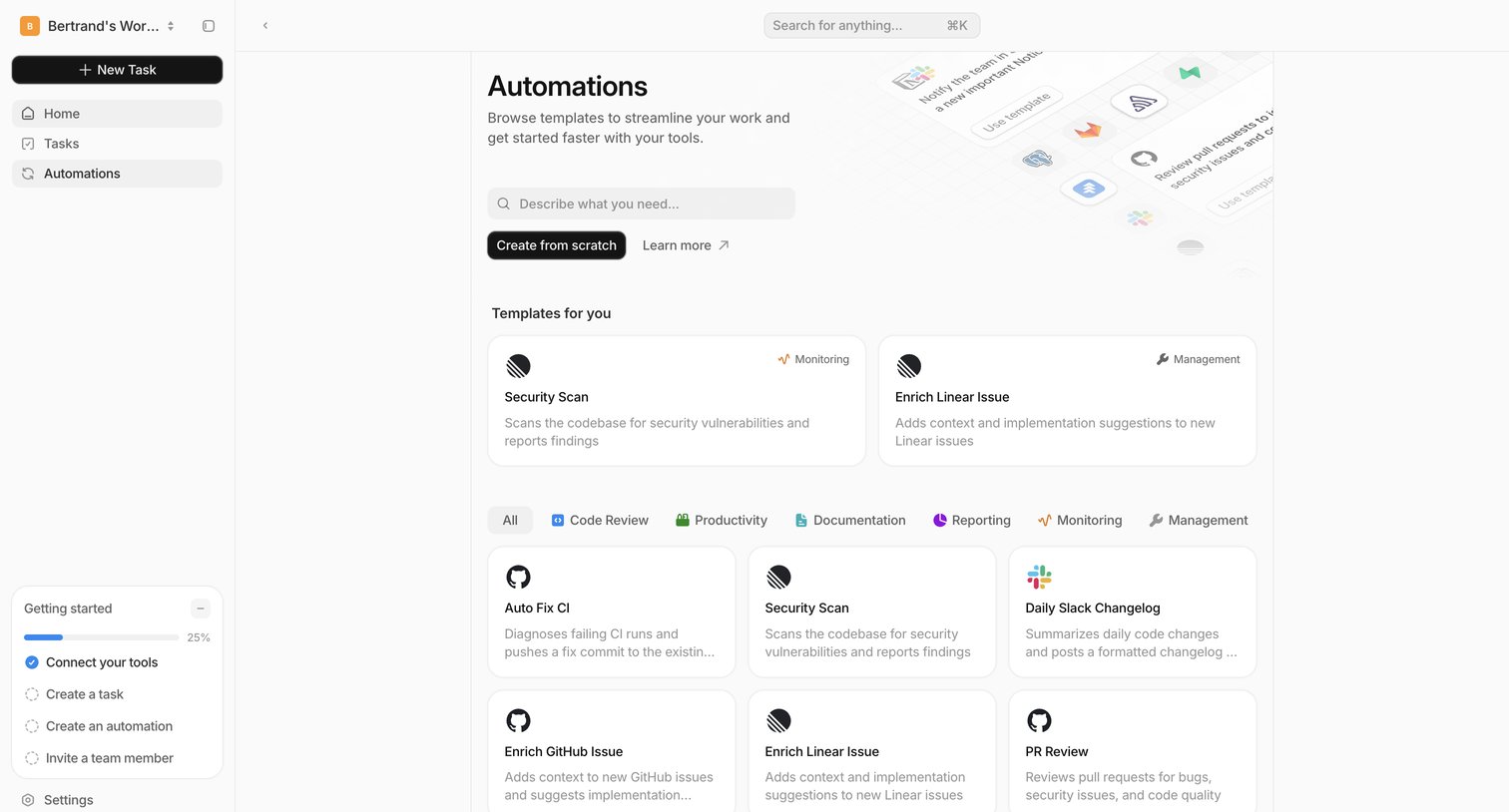Select the Documentation filter tab
This screenshot has height=812, width=1509.
pos(850,521)
